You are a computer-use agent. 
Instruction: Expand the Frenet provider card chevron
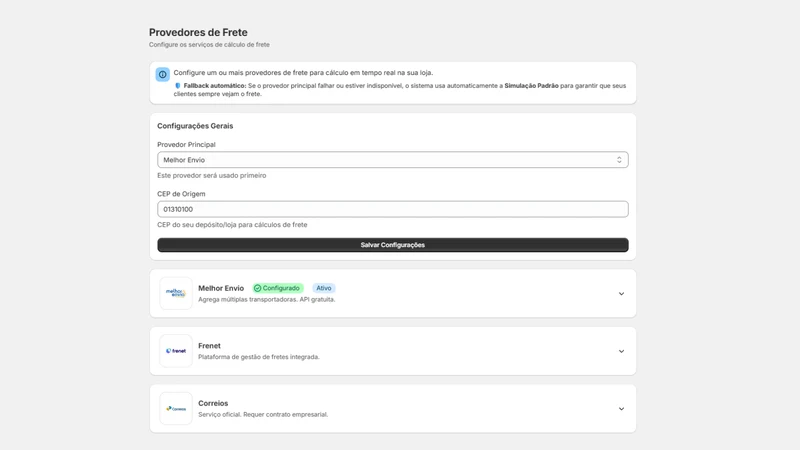(x=621, y=352)
